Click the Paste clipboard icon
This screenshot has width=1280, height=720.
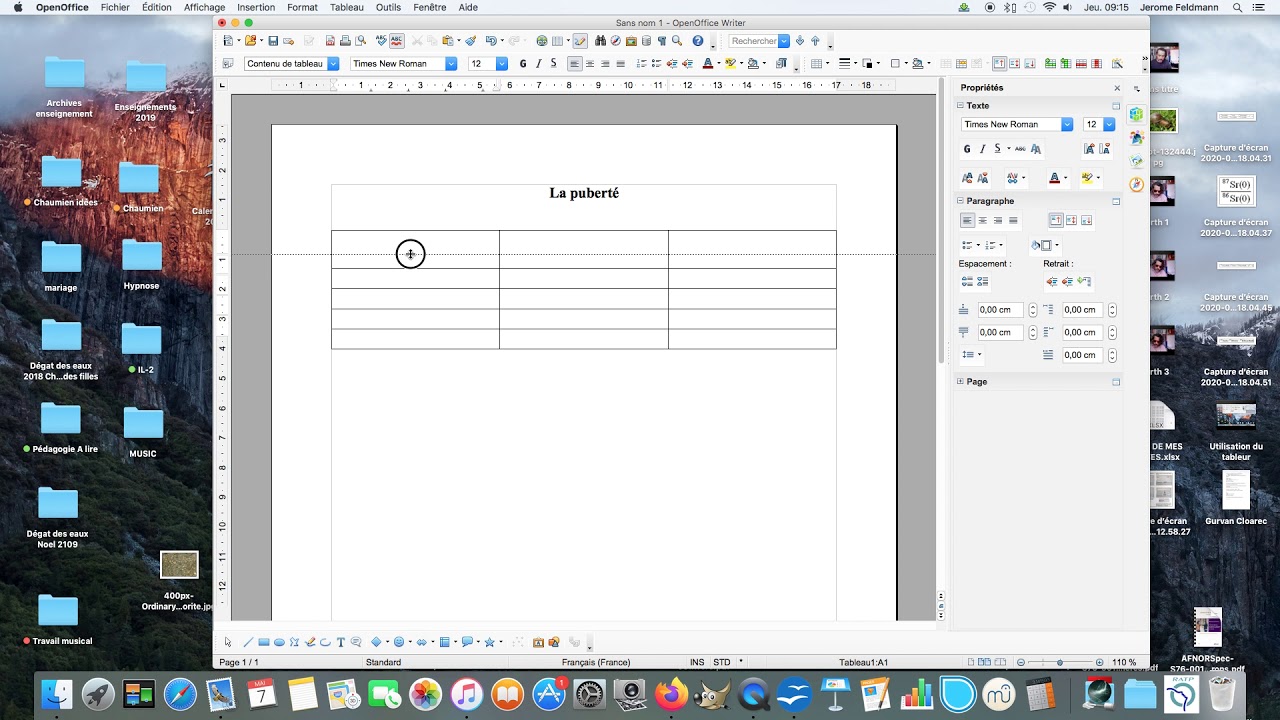[x=448, y=41]
